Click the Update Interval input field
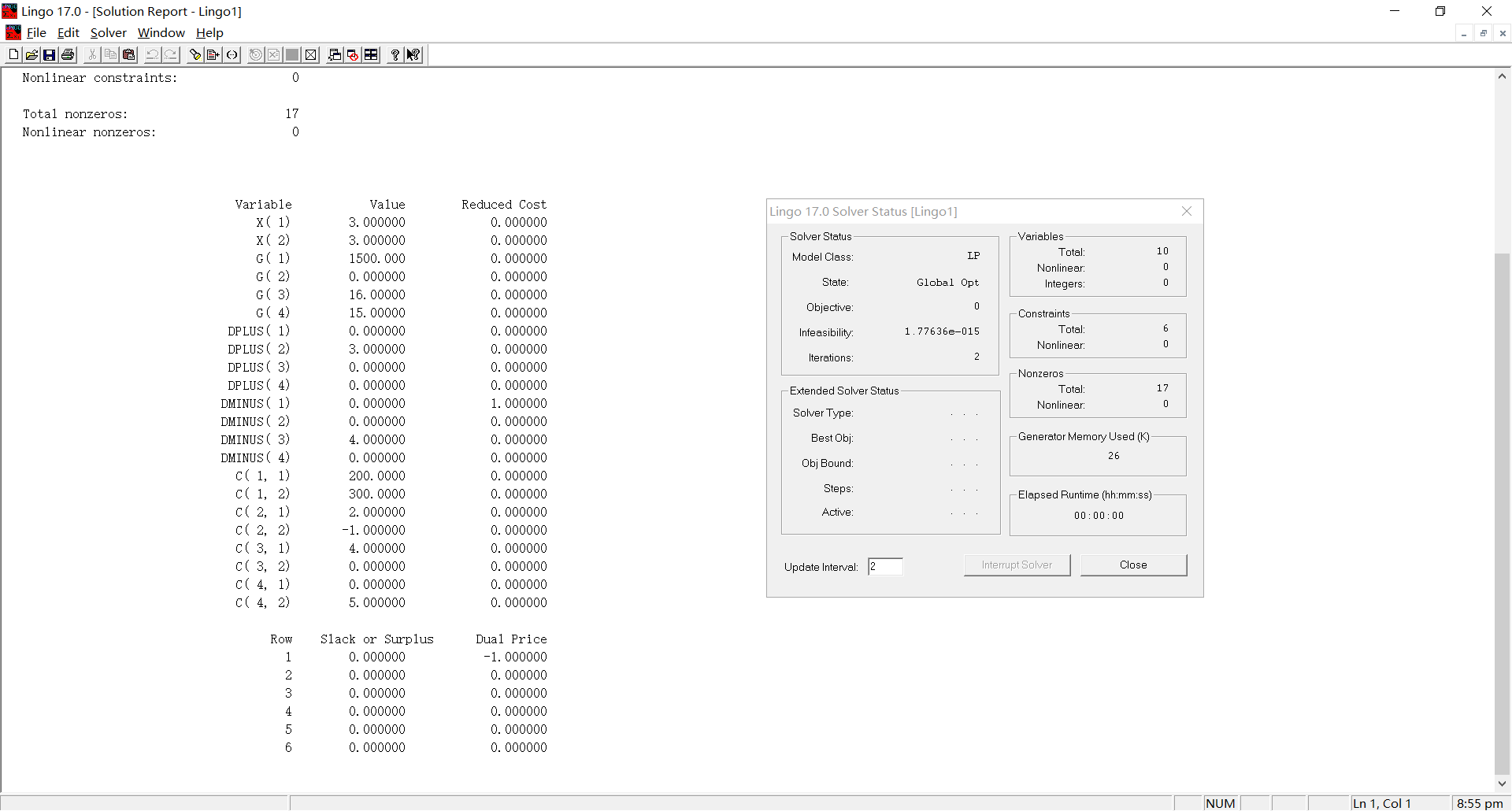The height and width of the screenshot is (811, 1512). tap(885, 567)
